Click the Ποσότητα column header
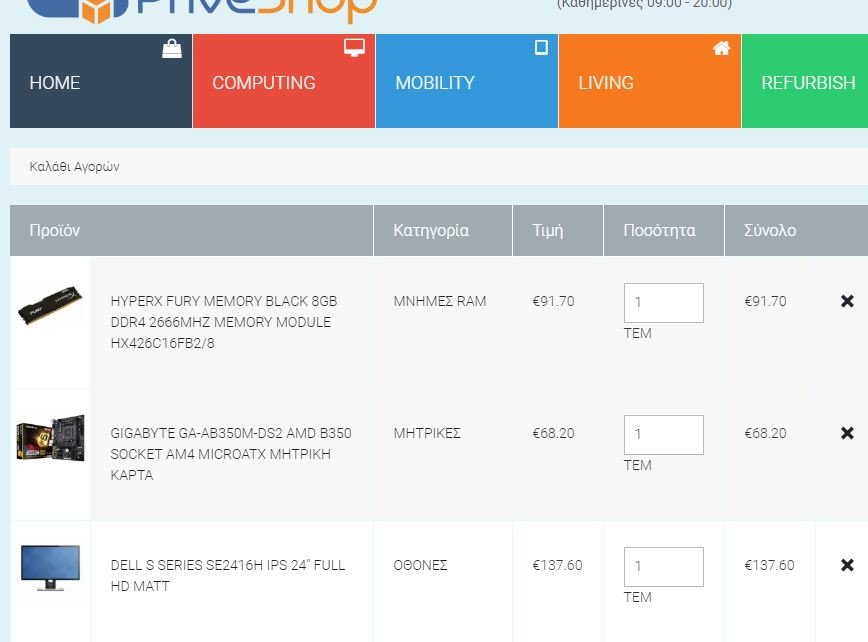Viewport: 868px width, 642px height. coord(664,230)
